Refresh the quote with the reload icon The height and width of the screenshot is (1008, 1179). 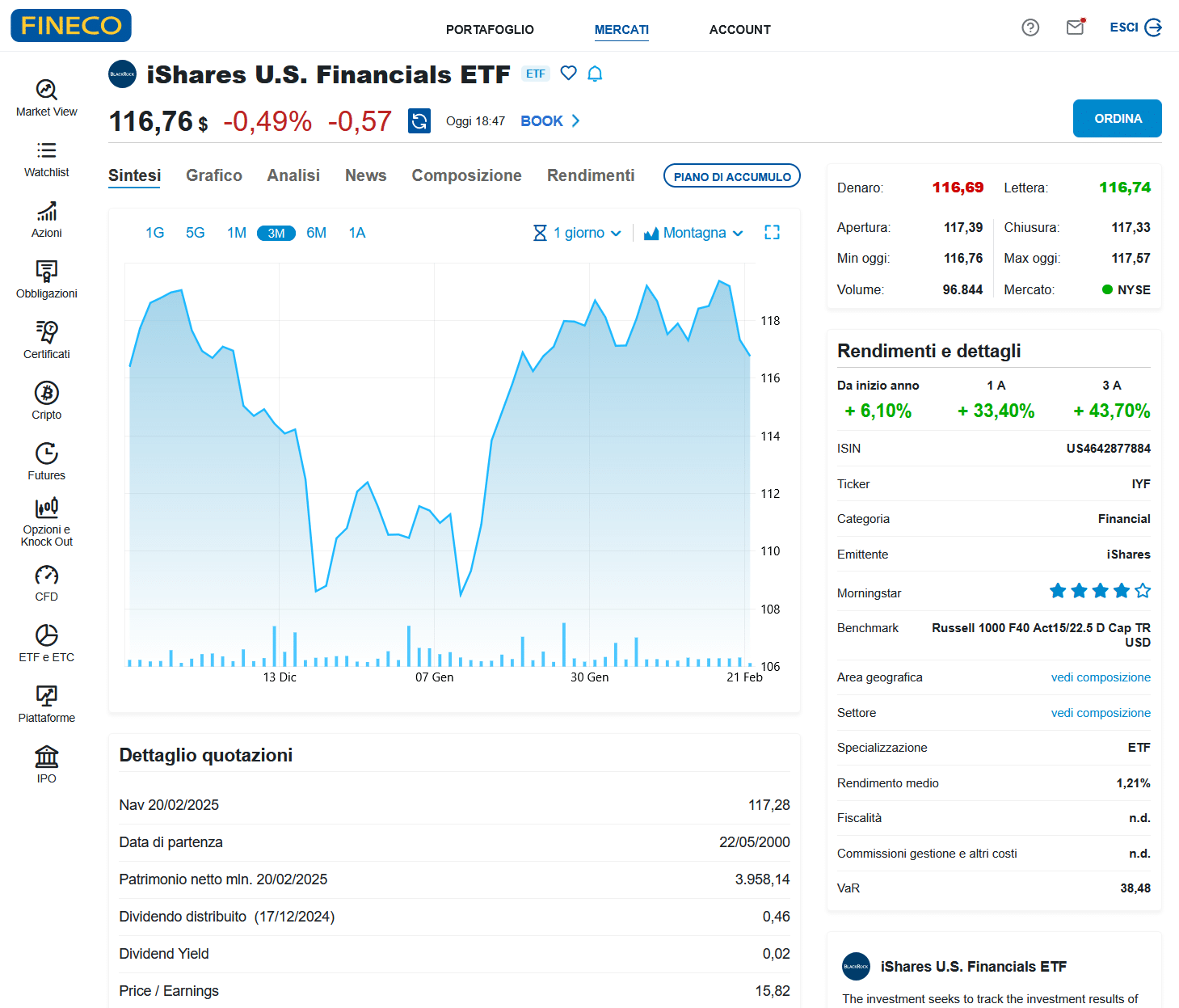[419, 121]
